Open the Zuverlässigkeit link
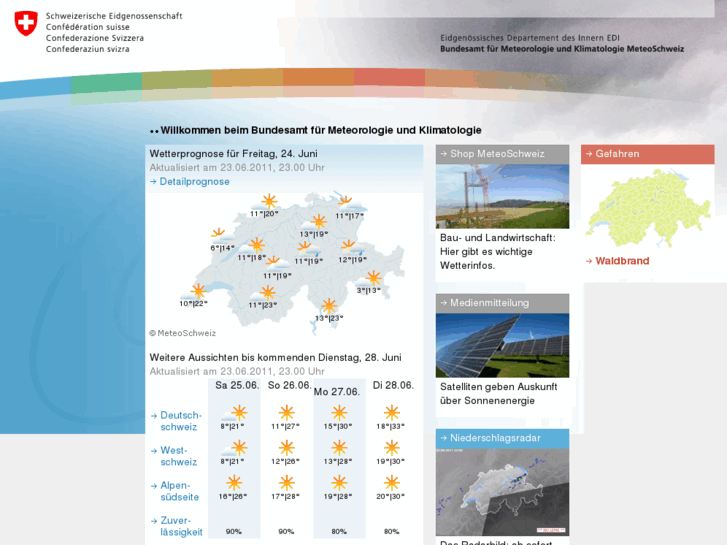Viewport: 727px width, 545px height. point(177,526)
